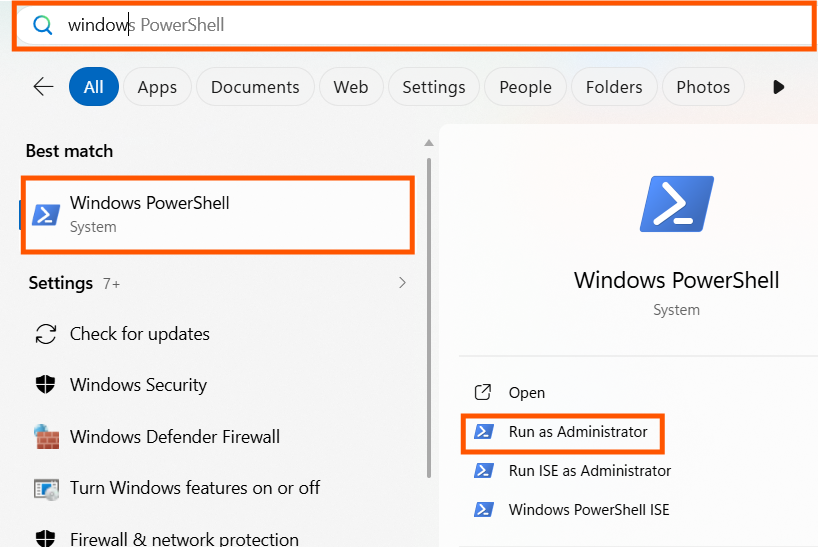The image size is (818, 547).
Task: Click the Check for updates refresh icon
Action: [45, 334]
